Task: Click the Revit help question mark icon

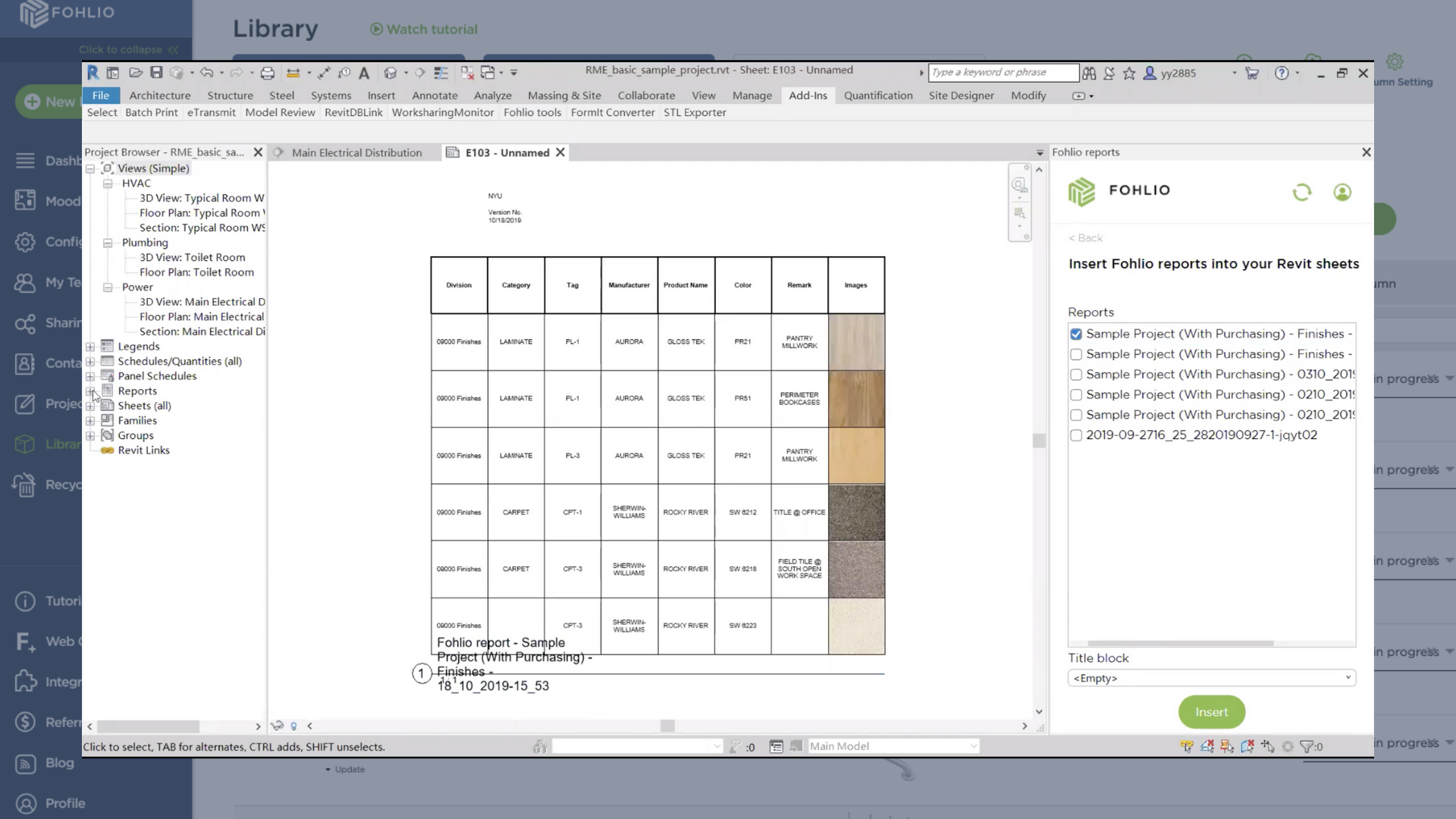Action: pyautogui.click(x=1281, y=73)
